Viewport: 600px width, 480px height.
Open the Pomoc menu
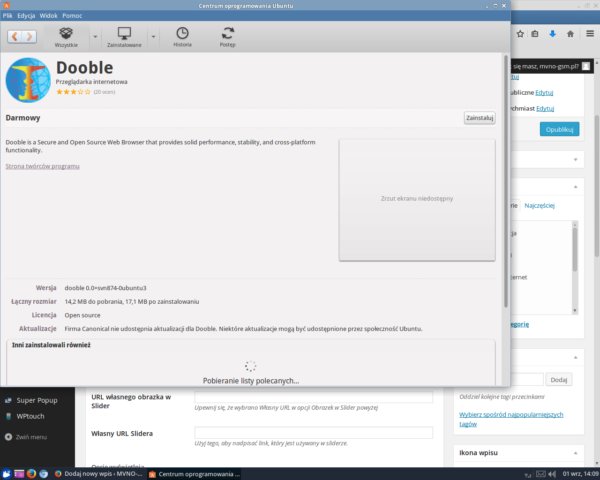click(x=72, y=16)
